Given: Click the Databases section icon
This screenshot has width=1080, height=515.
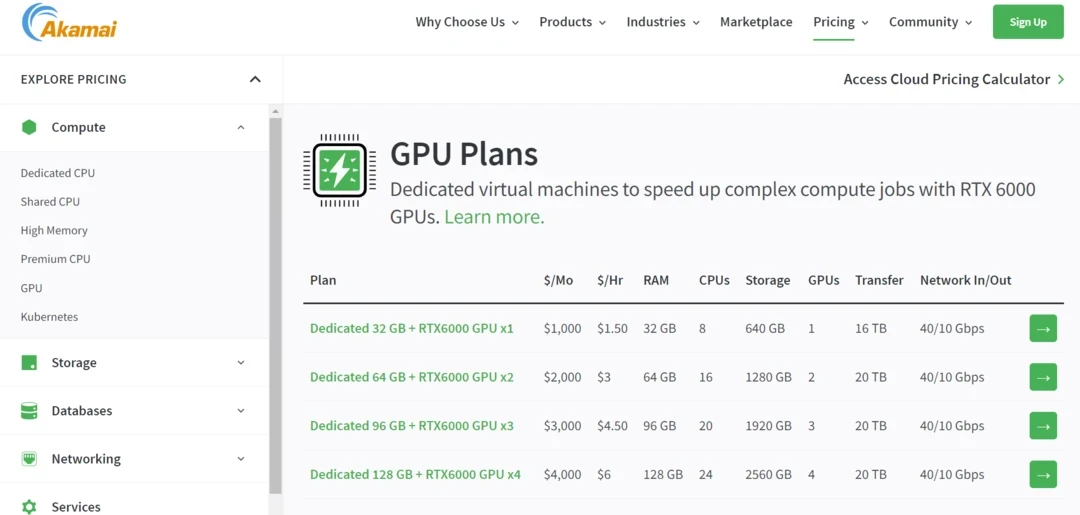Looking at the screenshot, I should [x=29, y=411].
